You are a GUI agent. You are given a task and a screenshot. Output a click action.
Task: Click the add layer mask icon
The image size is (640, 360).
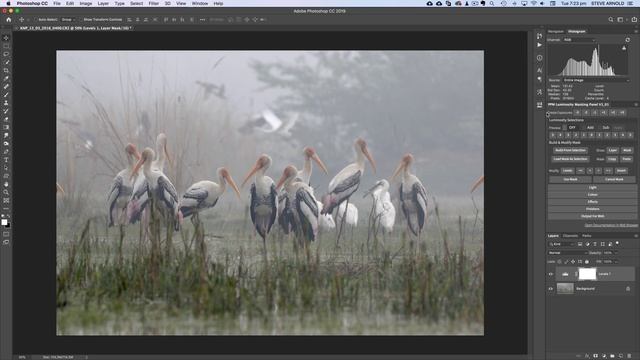(x=596, y=356)
